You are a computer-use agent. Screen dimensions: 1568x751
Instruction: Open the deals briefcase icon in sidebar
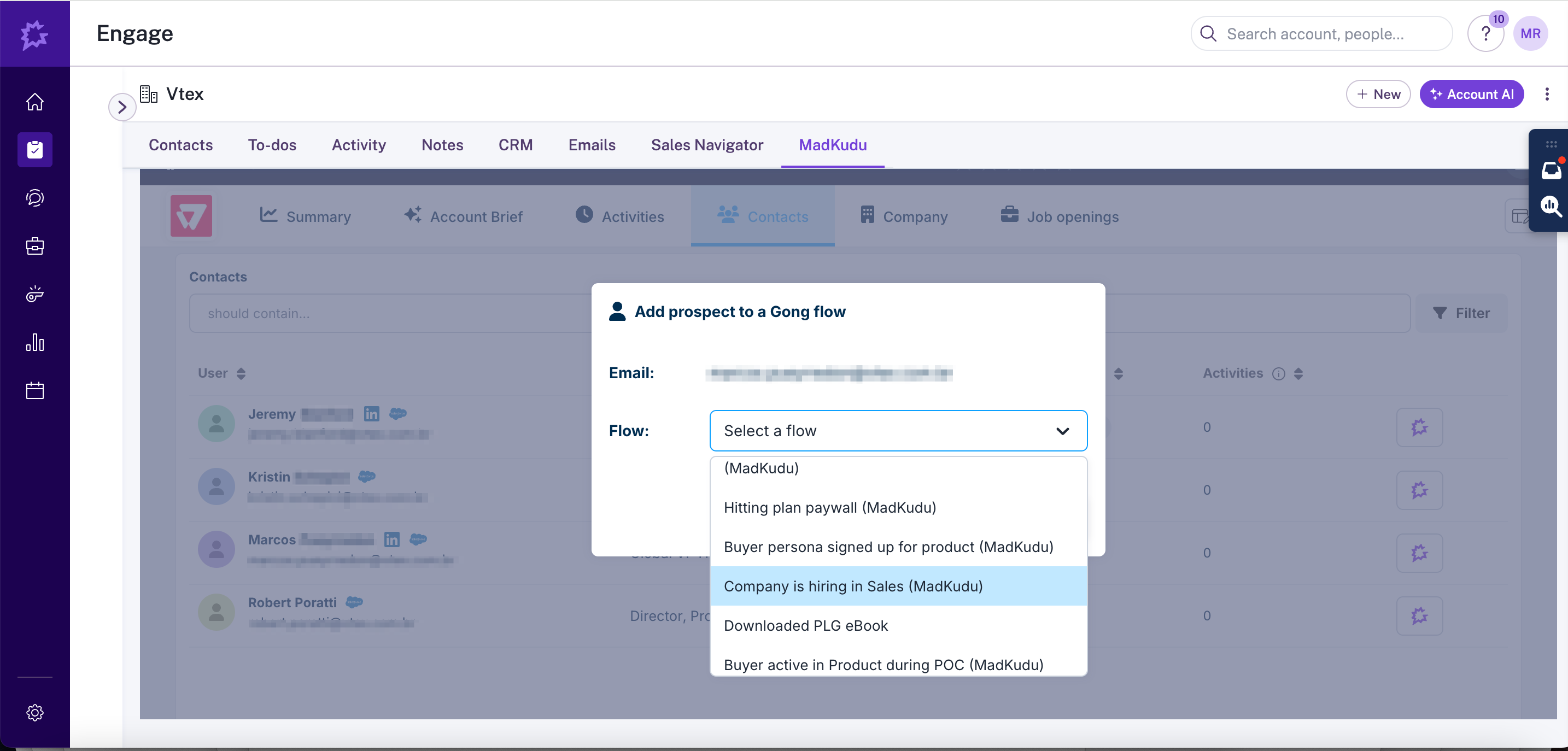[34, 246]
